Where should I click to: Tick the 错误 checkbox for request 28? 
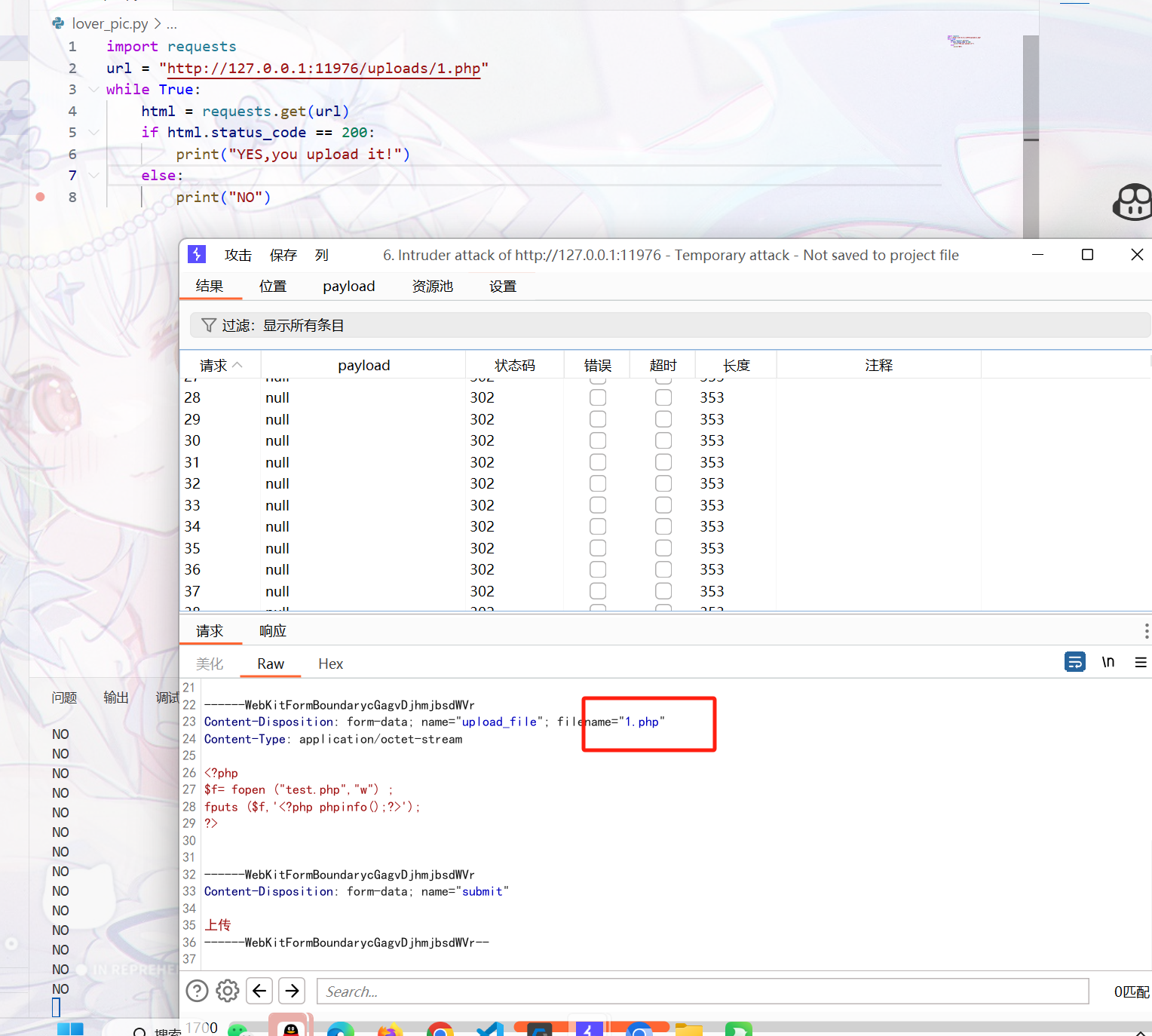click(x=598, y=397)
